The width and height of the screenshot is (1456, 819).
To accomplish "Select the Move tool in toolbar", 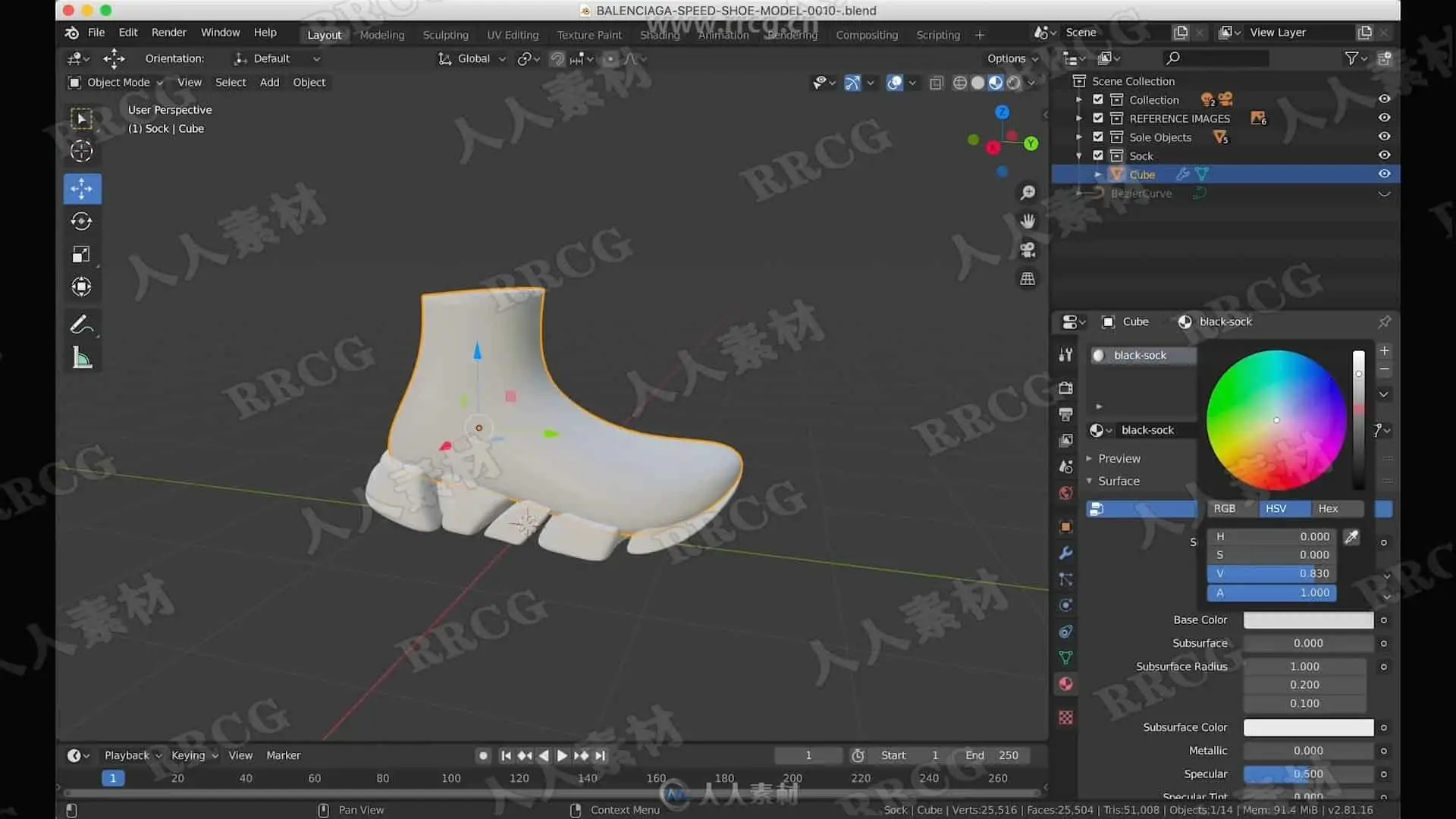I will click(82, 189).
